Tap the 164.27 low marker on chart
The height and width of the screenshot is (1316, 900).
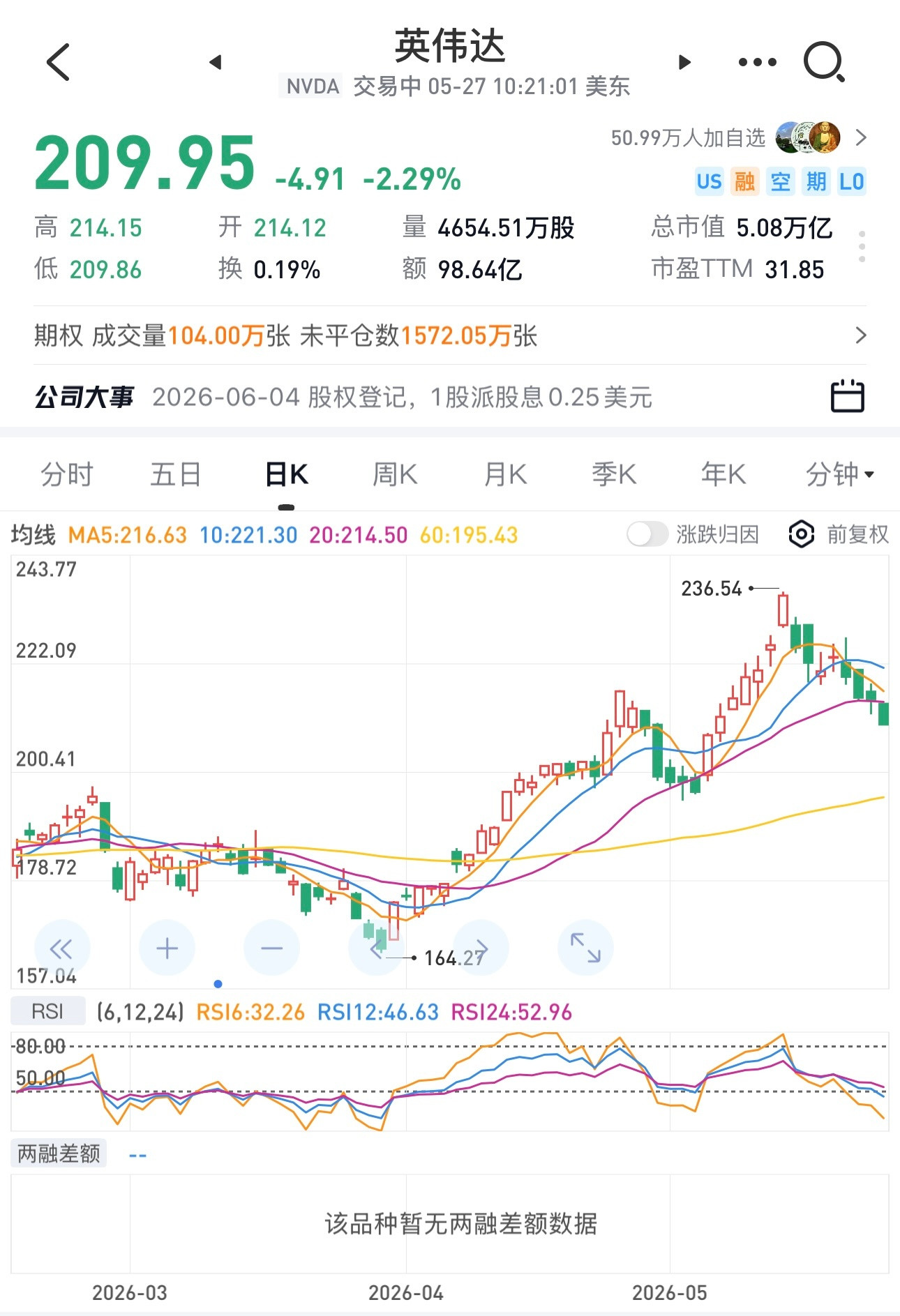(455, 958)
